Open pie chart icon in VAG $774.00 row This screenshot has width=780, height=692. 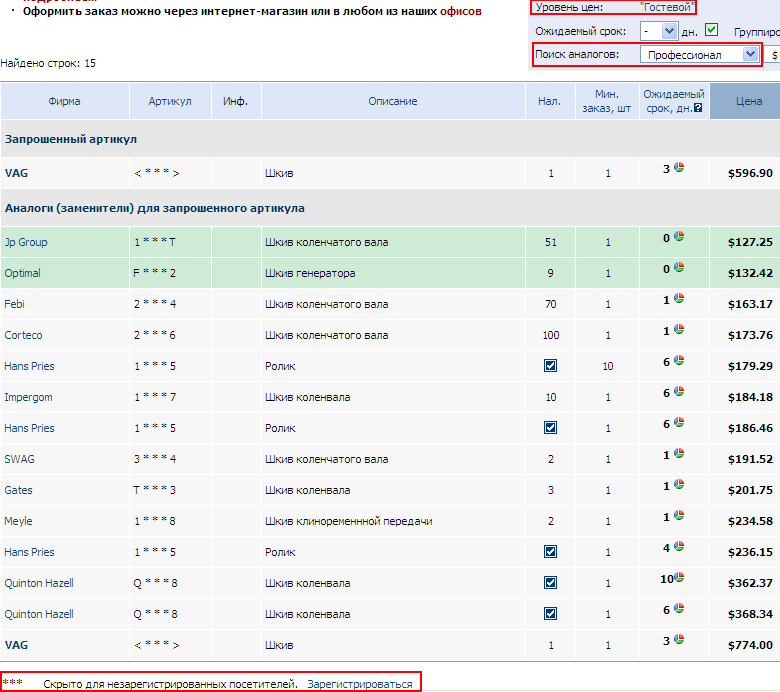click(x=679, y=639)
